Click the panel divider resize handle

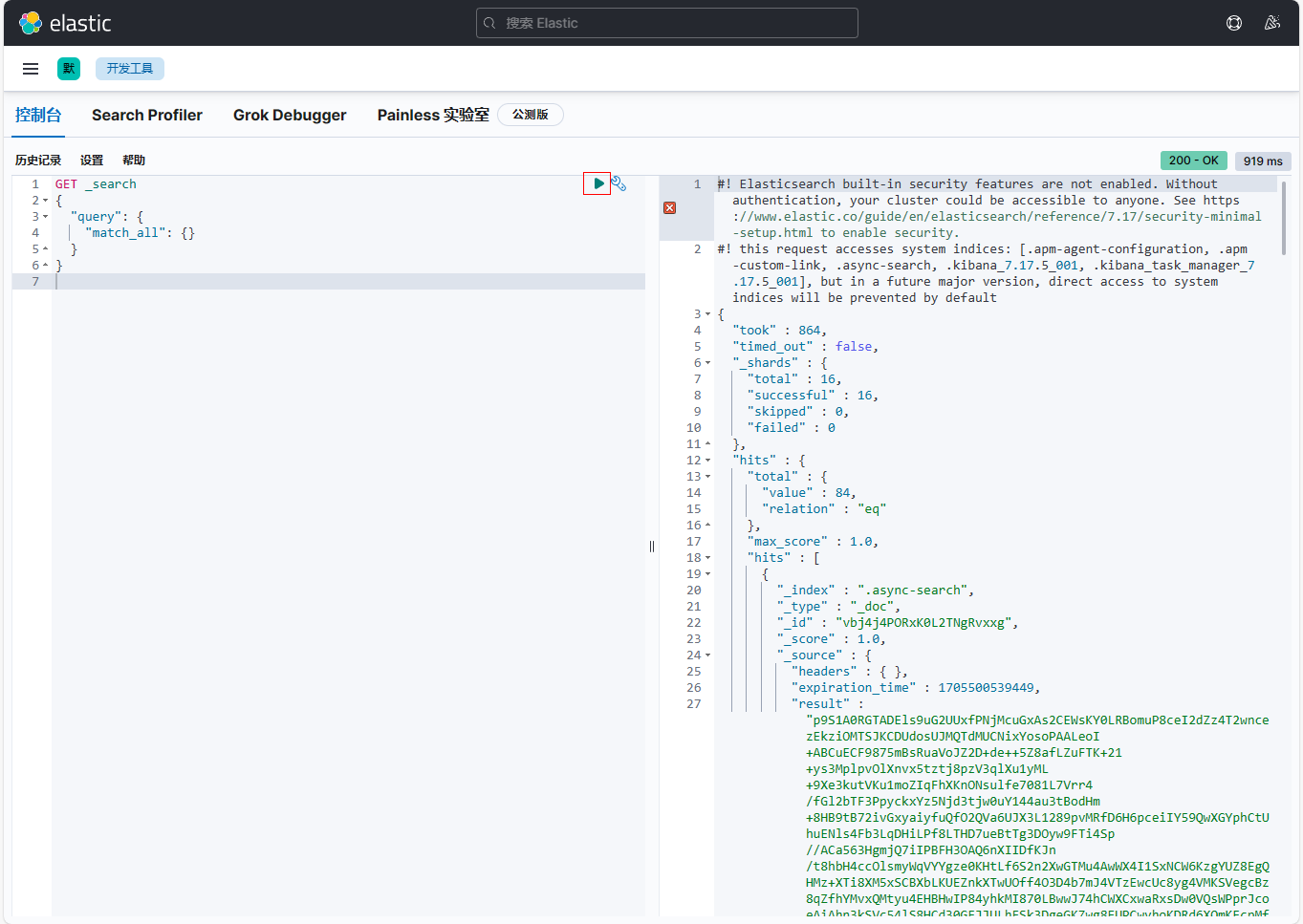[x=652, y=547]
